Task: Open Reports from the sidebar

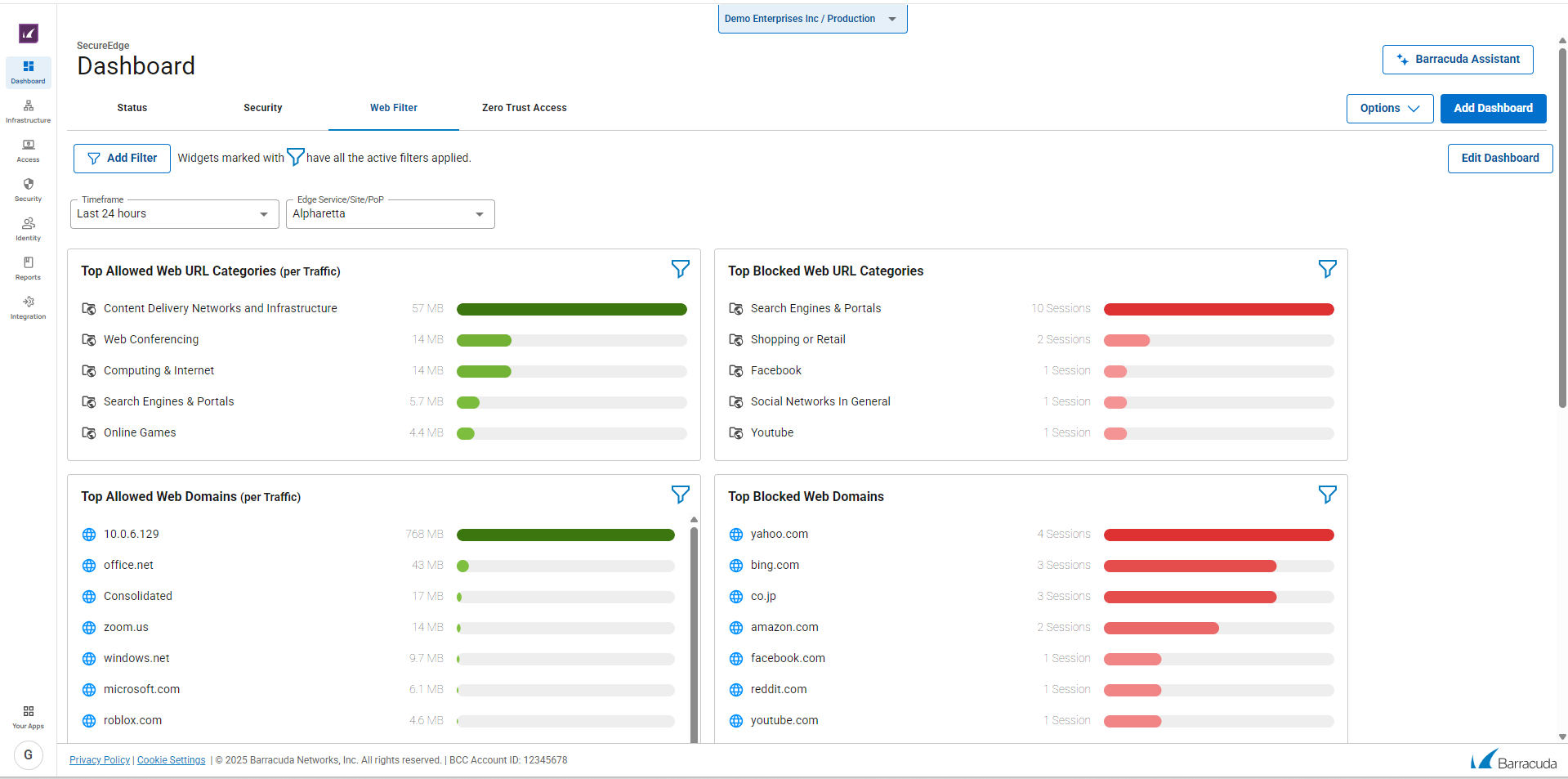Action: tap(28, 268)
